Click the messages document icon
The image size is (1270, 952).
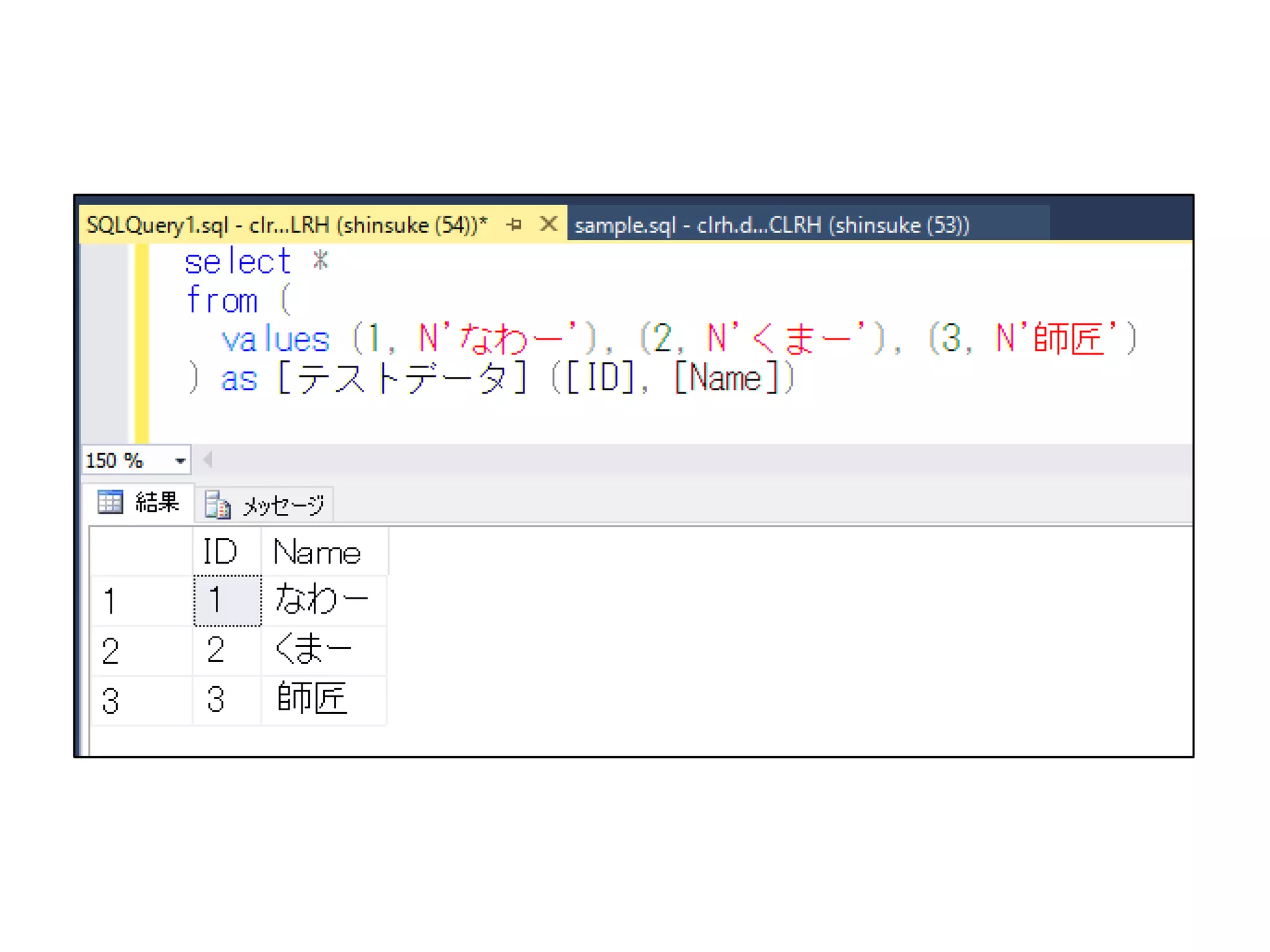tap(217, 505)
